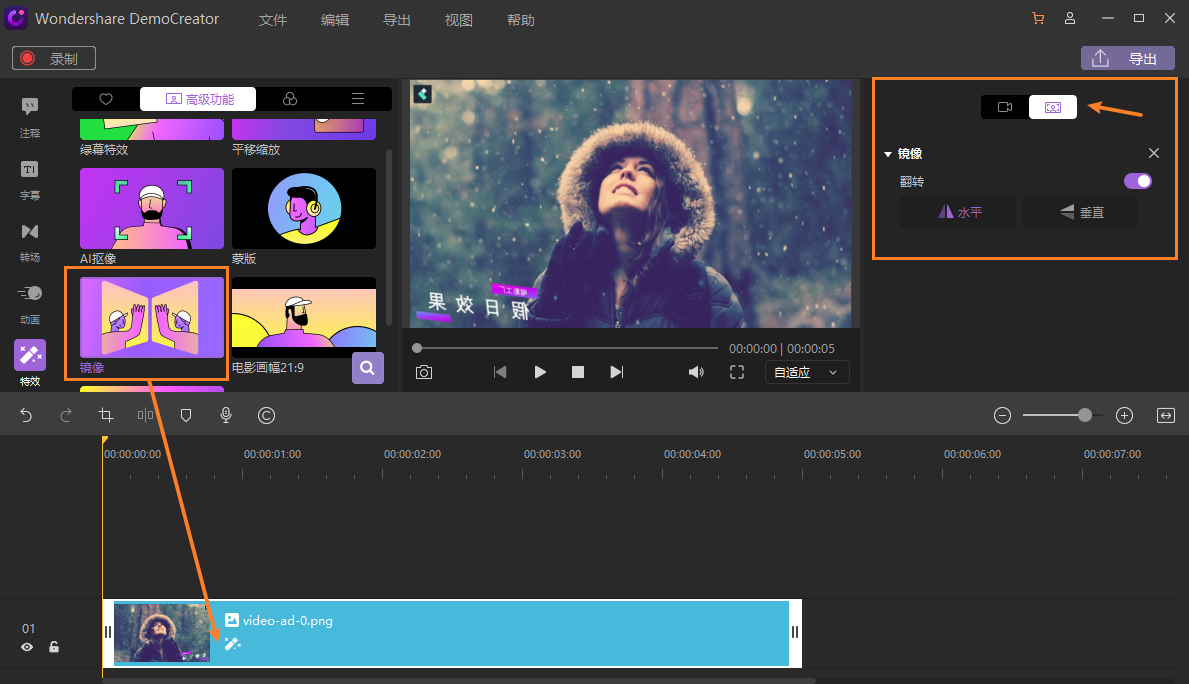
Task: Select the 蒙版 mask effect thumbnail
Action: [x=304, y=208]
